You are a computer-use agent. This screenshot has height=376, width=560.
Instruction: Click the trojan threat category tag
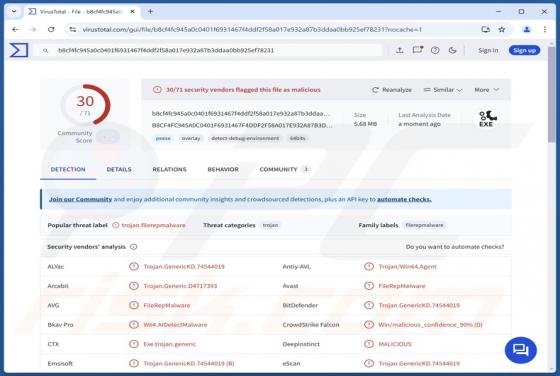(270, 225)
